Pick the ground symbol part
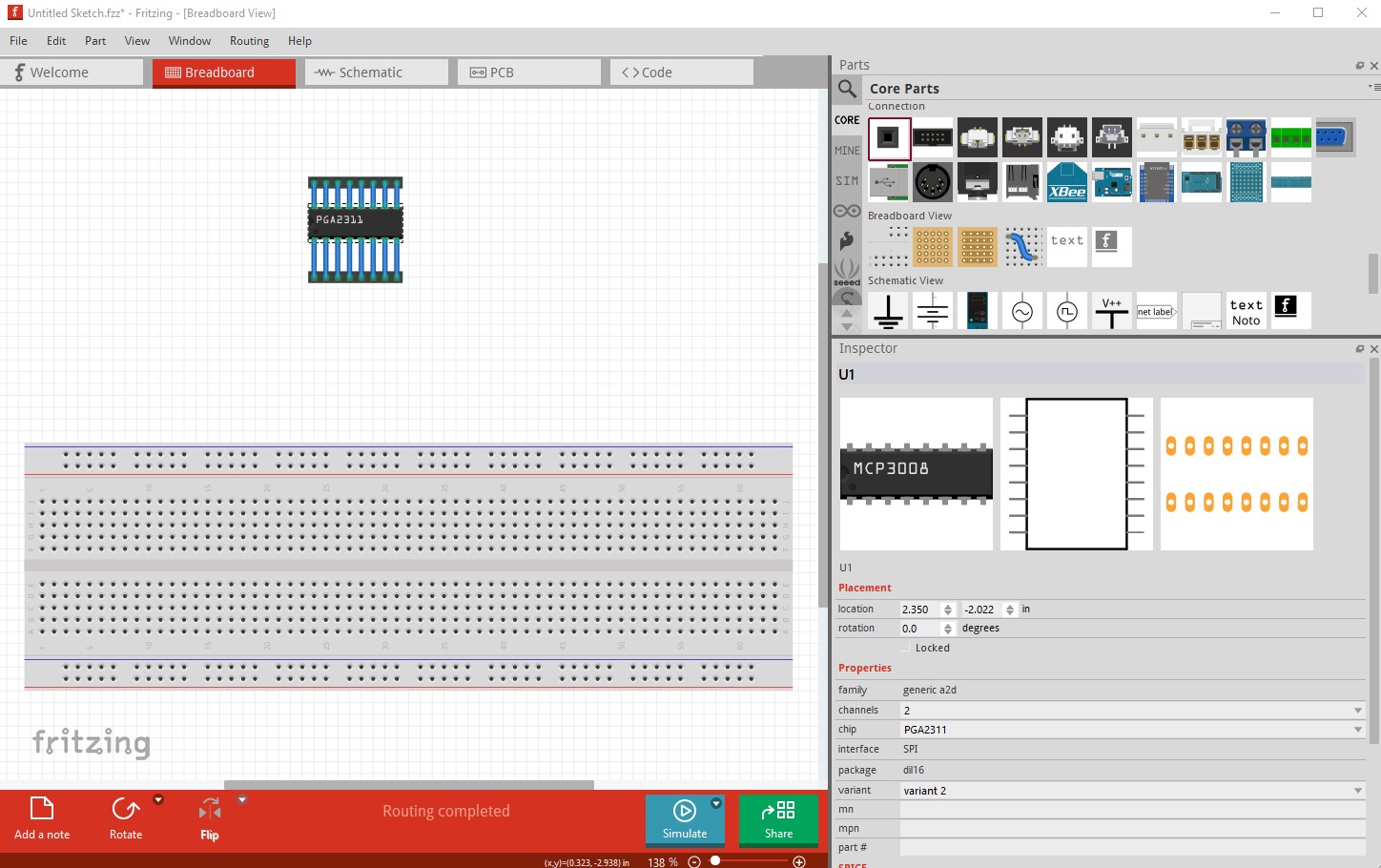The image size is (1381, 868). pyautogui.click(x=889, y=311)
